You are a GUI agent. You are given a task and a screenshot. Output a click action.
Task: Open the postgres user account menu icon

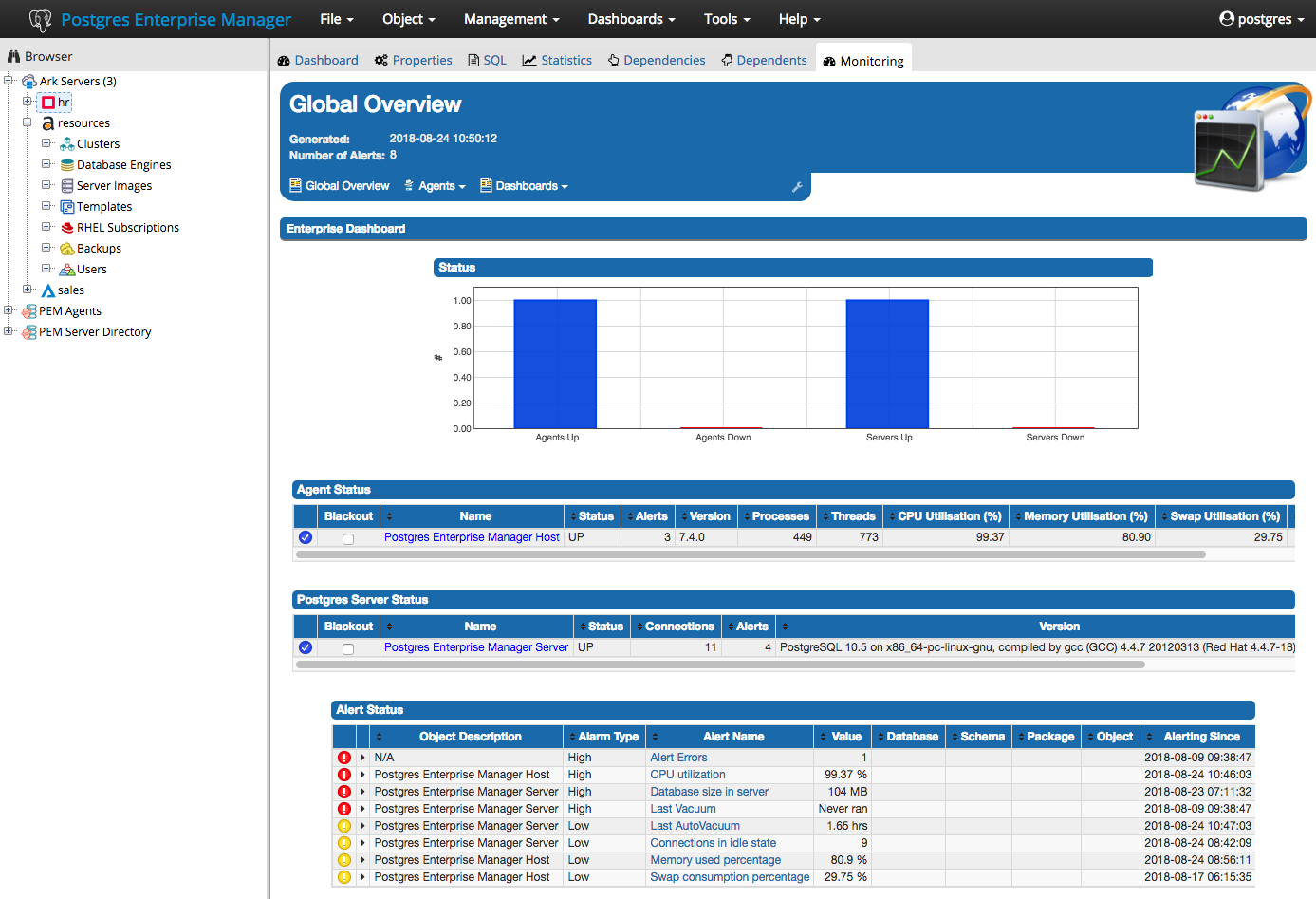(1229, 18)
